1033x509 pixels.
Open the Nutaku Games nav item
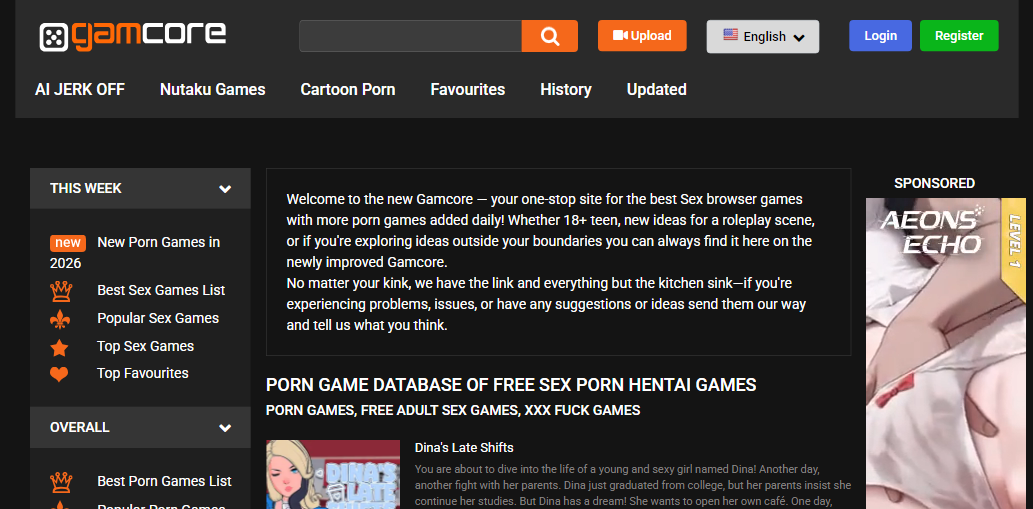[x=213, y=90]
